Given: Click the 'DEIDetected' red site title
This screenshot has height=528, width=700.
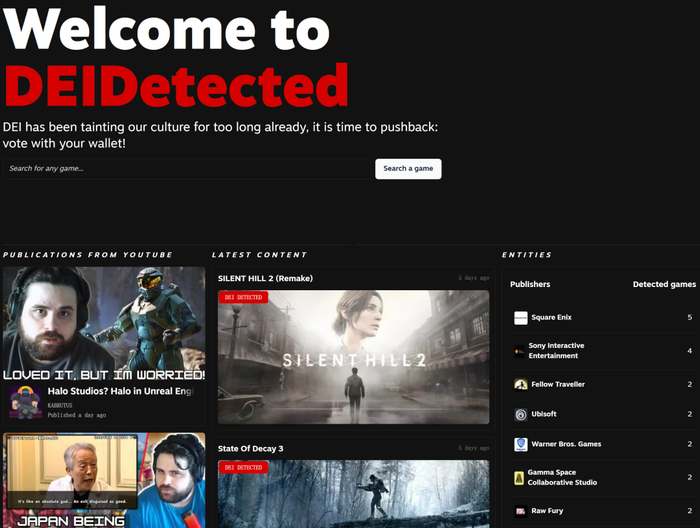Looking at the screenshot, I should [176, 86].
